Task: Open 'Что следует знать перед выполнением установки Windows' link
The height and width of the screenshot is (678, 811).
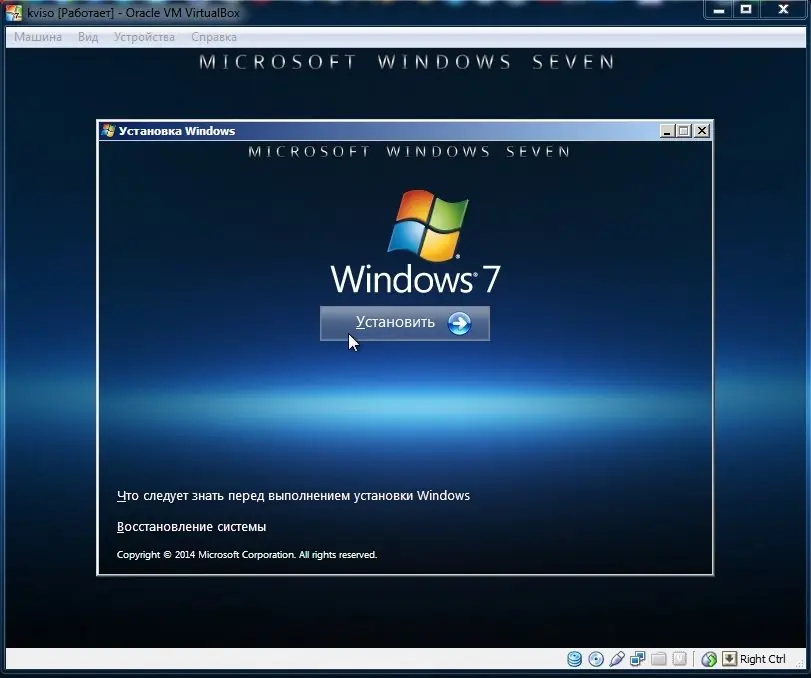Action: click(x=293, y=495)
